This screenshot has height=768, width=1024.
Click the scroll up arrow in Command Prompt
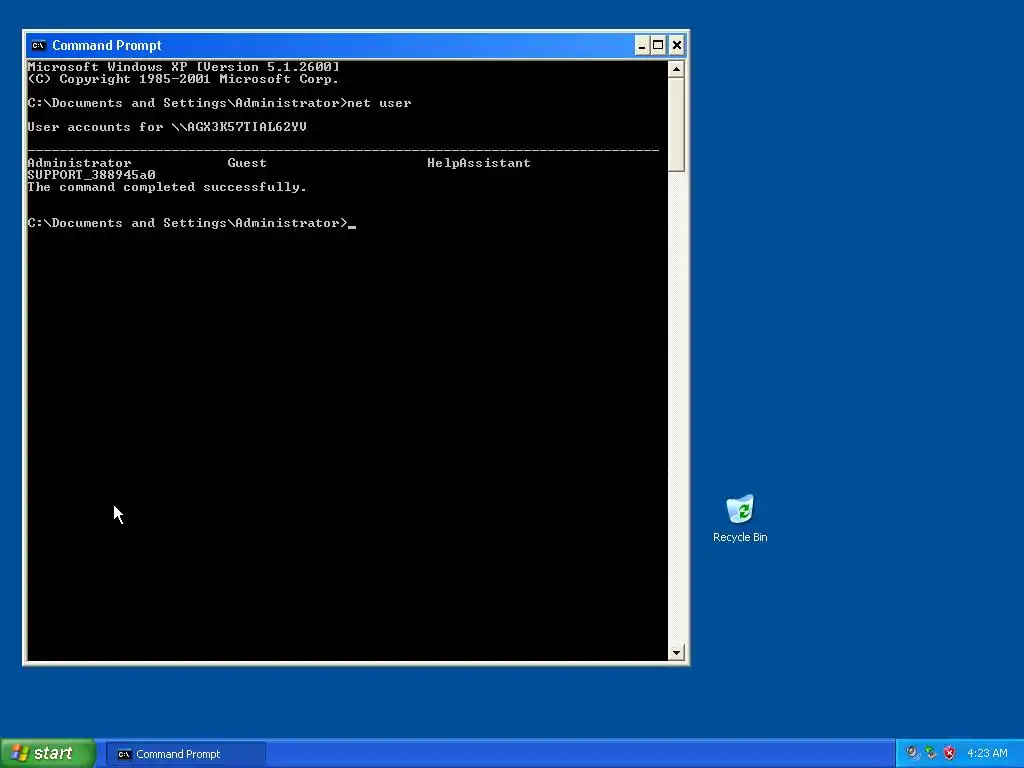[x=676, y=69]
